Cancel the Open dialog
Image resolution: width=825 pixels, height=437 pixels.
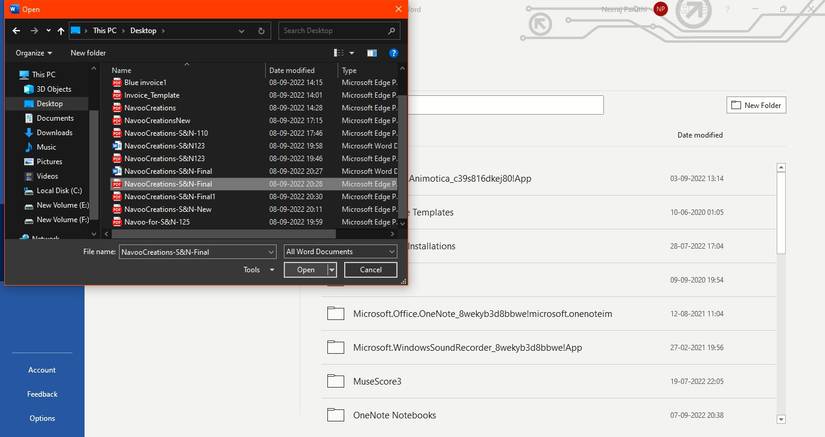point(370,270)
